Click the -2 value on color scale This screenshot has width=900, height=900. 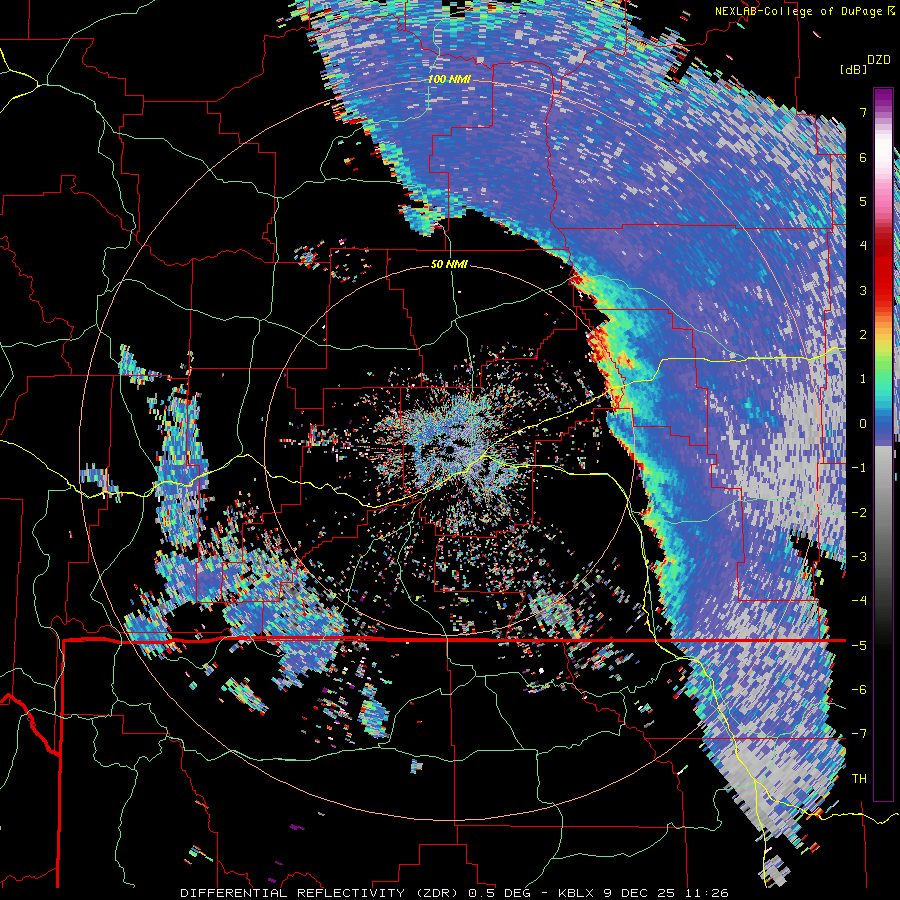pyautogui.click(x=859, y=512)
